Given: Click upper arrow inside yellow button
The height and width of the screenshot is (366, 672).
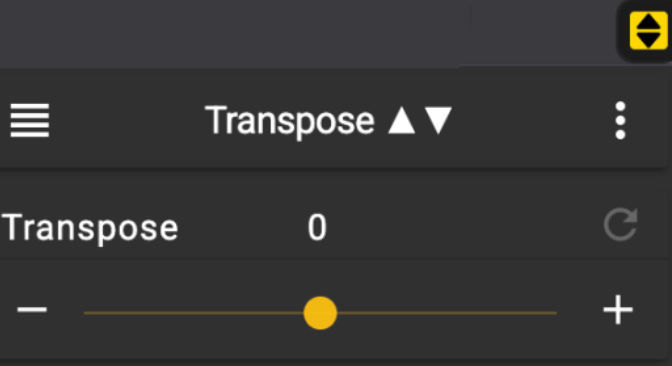Looking at the screenshot, I should (x=648, y=22).
